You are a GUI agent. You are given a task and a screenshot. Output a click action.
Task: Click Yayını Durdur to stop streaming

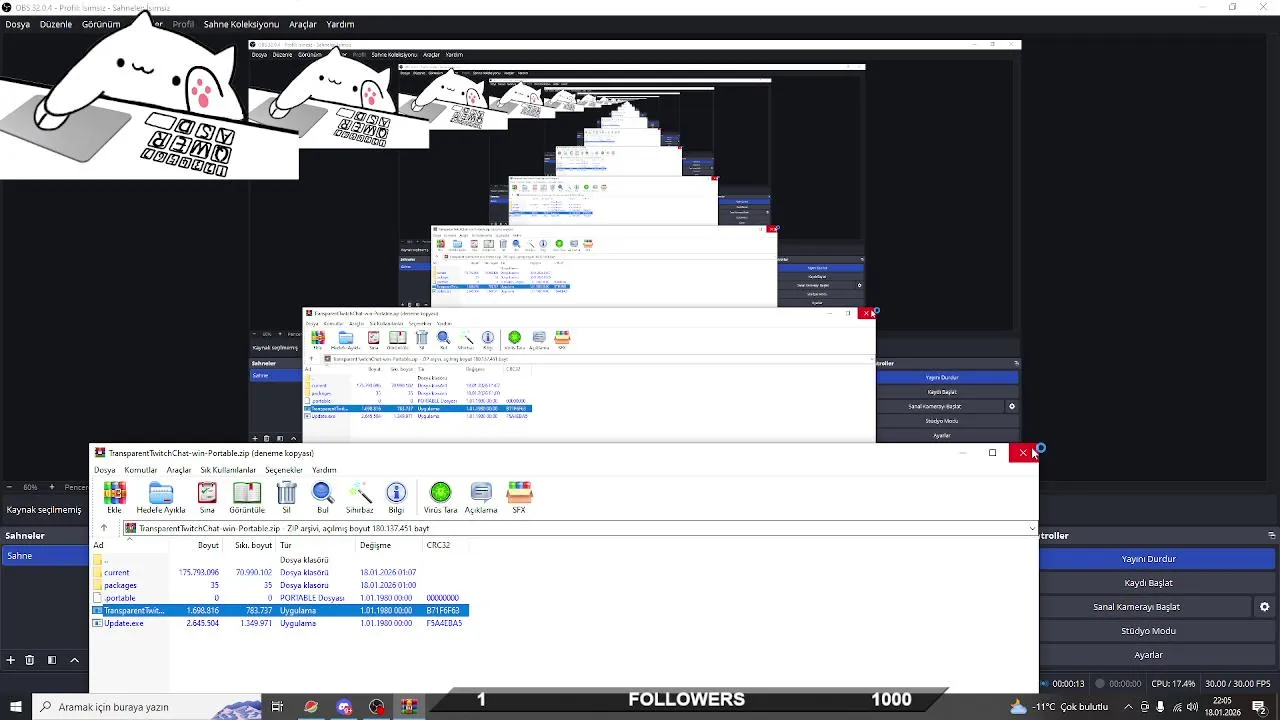pos(1148,559)
